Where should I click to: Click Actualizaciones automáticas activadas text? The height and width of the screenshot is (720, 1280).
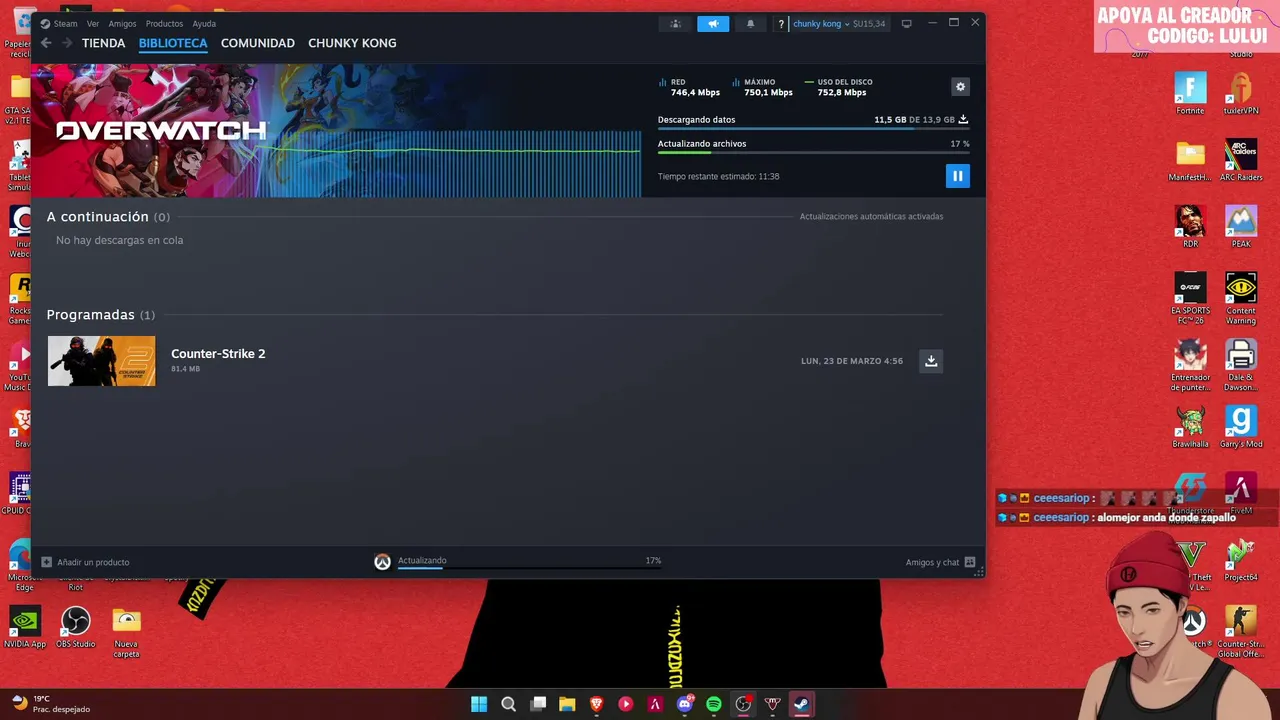point(871,216)
